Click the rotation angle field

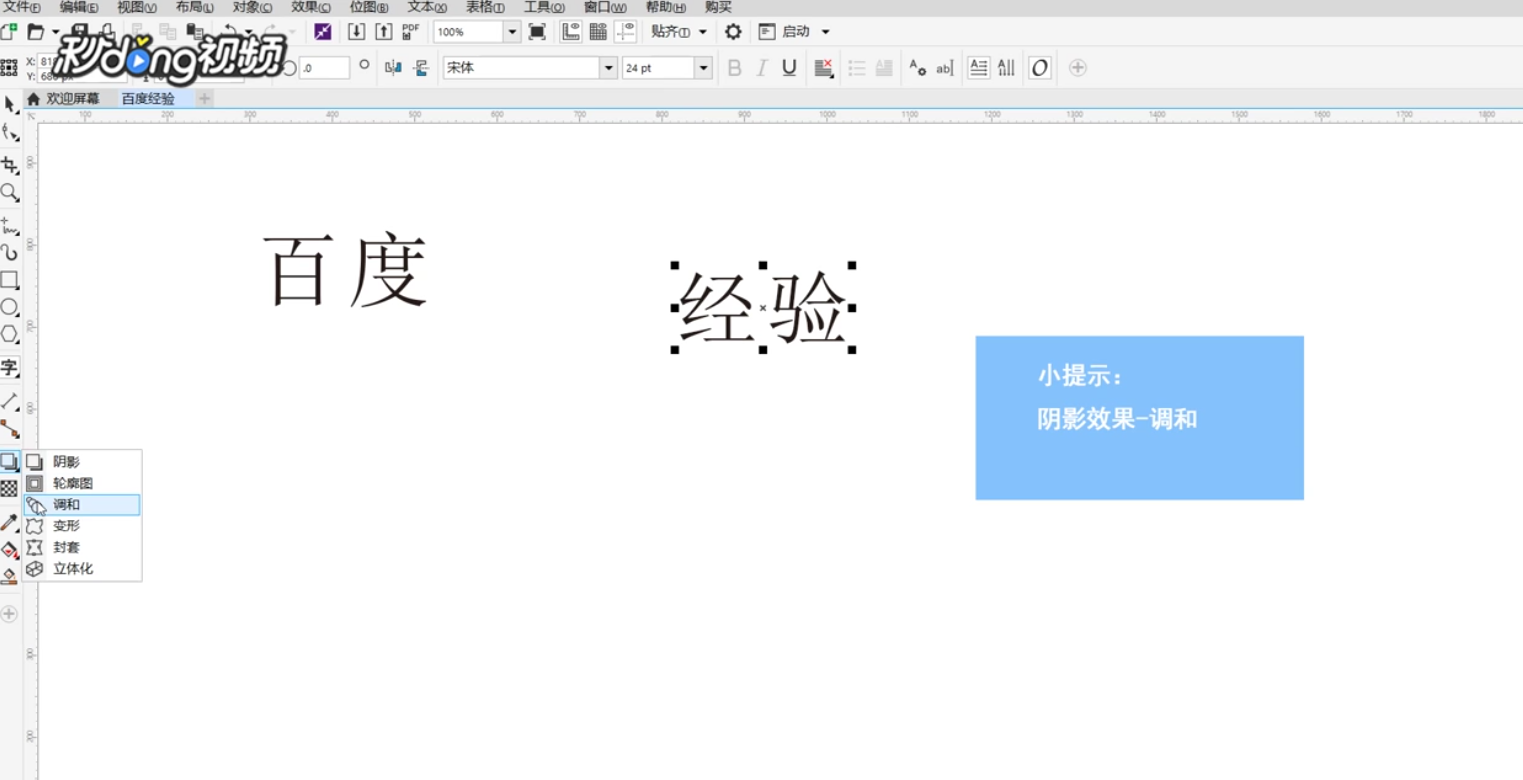[324, 68]
